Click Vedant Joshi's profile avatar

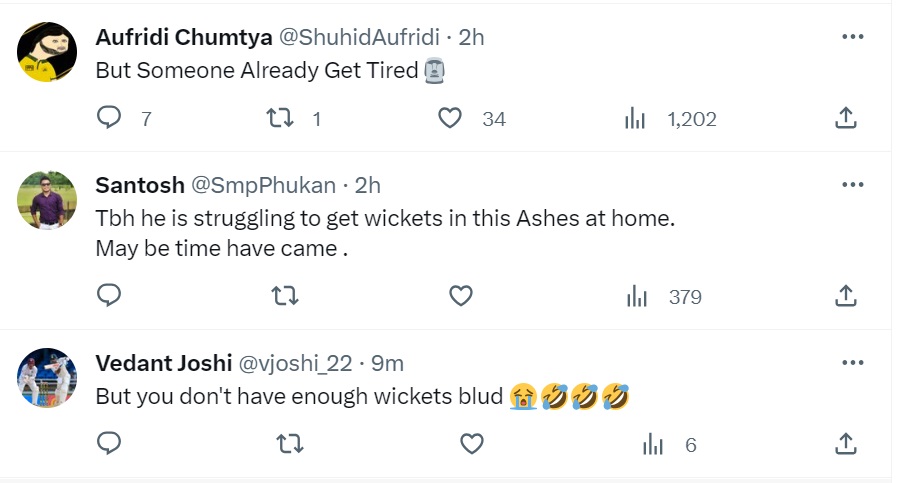point(47,378)
